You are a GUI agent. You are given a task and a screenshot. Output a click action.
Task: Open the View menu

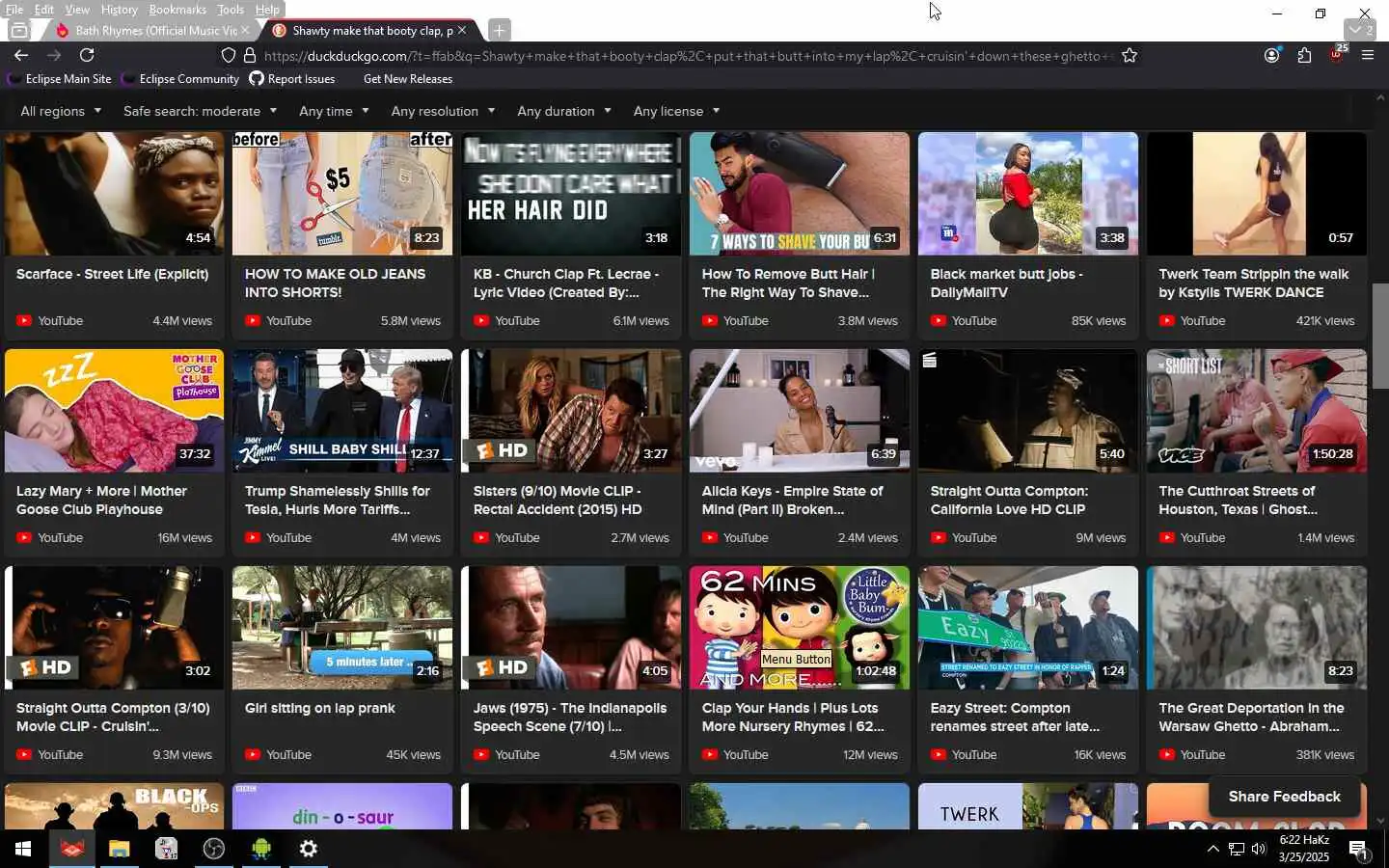click(77, 9)
